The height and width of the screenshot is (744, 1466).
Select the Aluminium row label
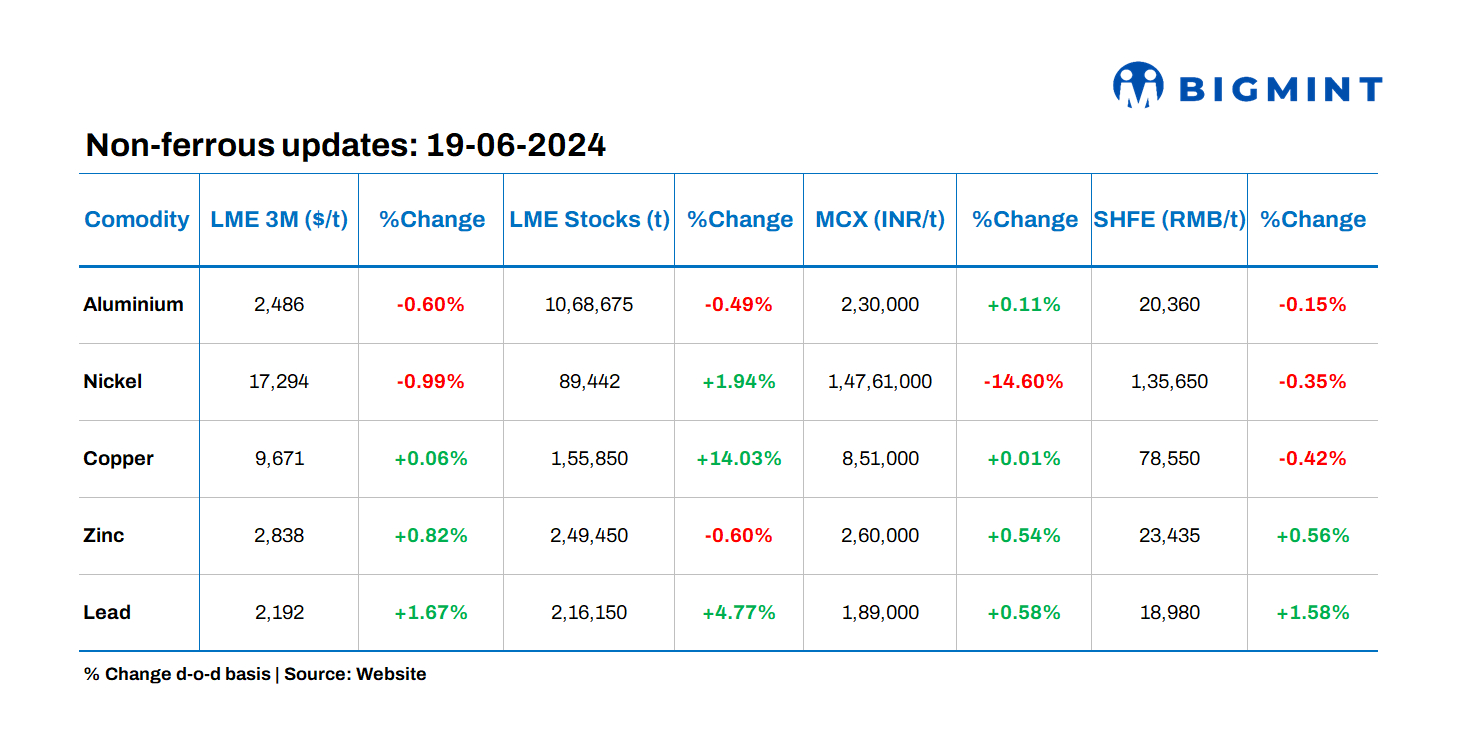[133, 305]
